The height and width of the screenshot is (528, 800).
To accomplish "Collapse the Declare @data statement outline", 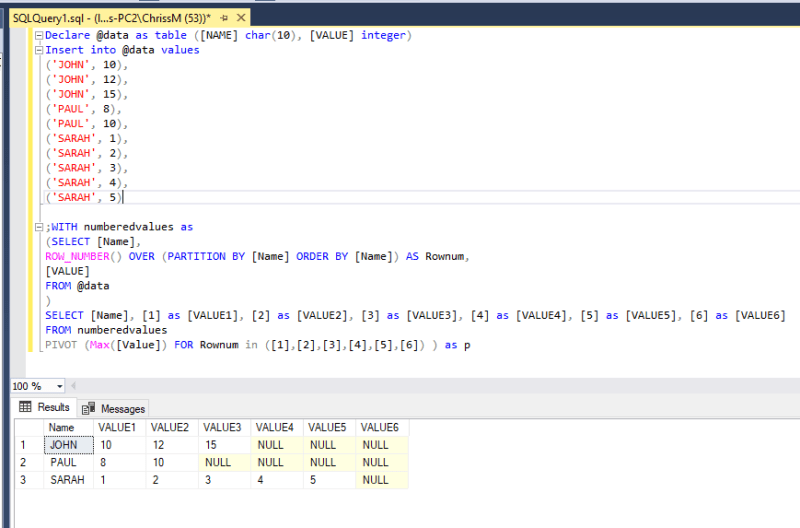I will click(x=39, y=35).
